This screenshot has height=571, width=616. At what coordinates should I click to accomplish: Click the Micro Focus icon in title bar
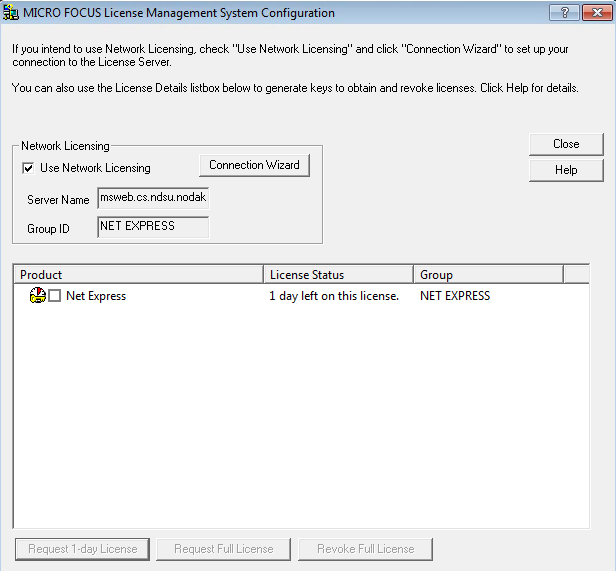pyautogui.click(x=11, y=13)
